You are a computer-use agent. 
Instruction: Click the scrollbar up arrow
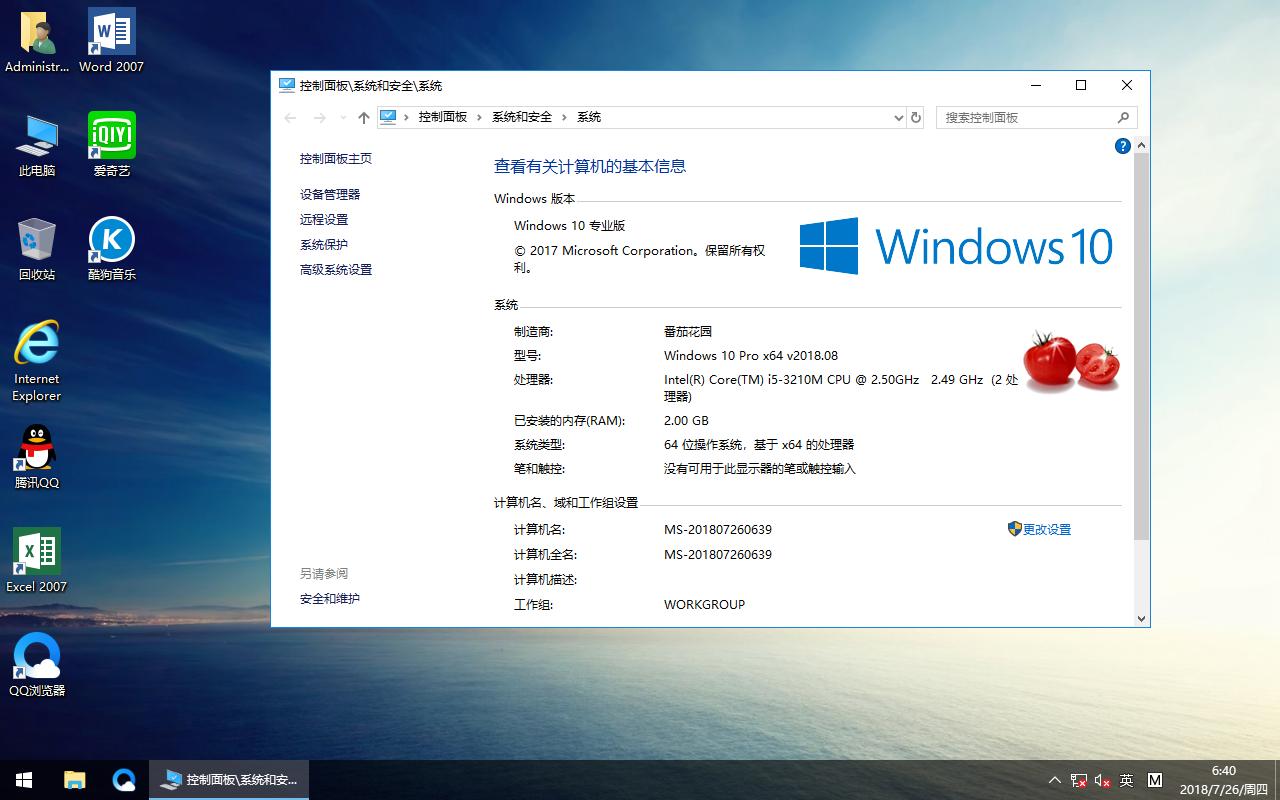pyautogui.click(x=1141, y=146)
